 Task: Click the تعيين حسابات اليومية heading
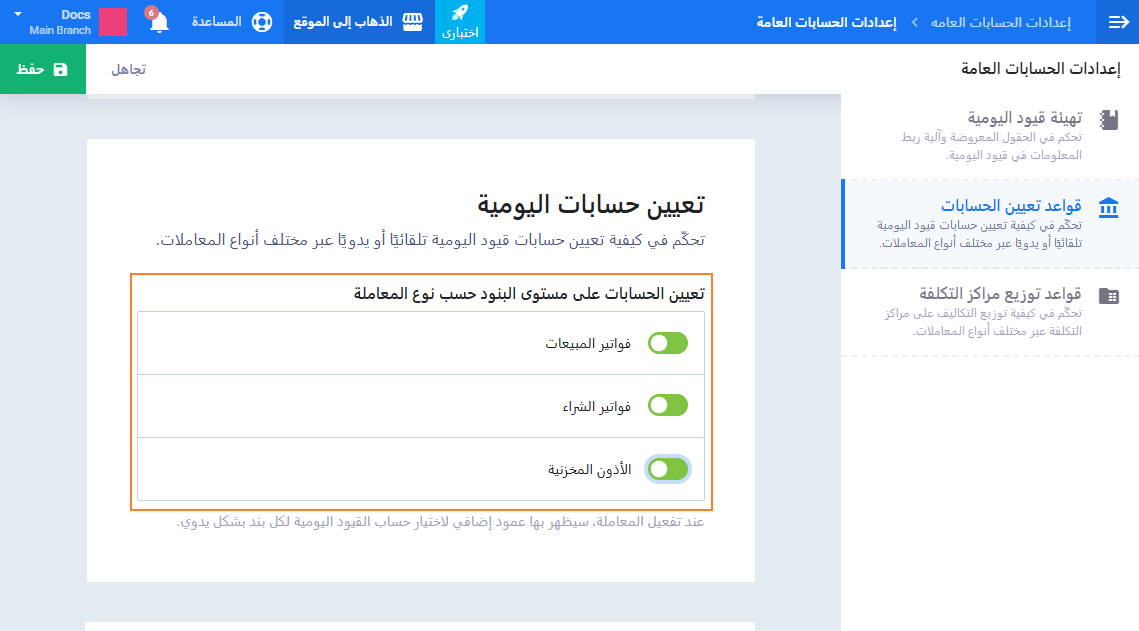591,203
